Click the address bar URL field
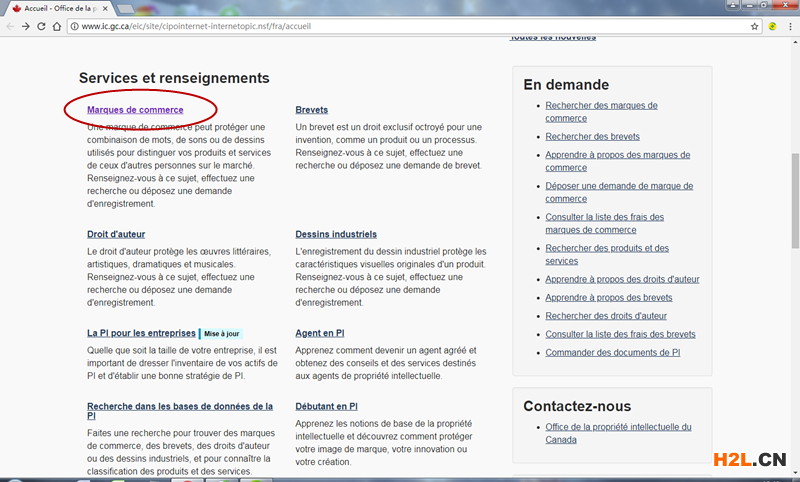 (x=400, y=26)
